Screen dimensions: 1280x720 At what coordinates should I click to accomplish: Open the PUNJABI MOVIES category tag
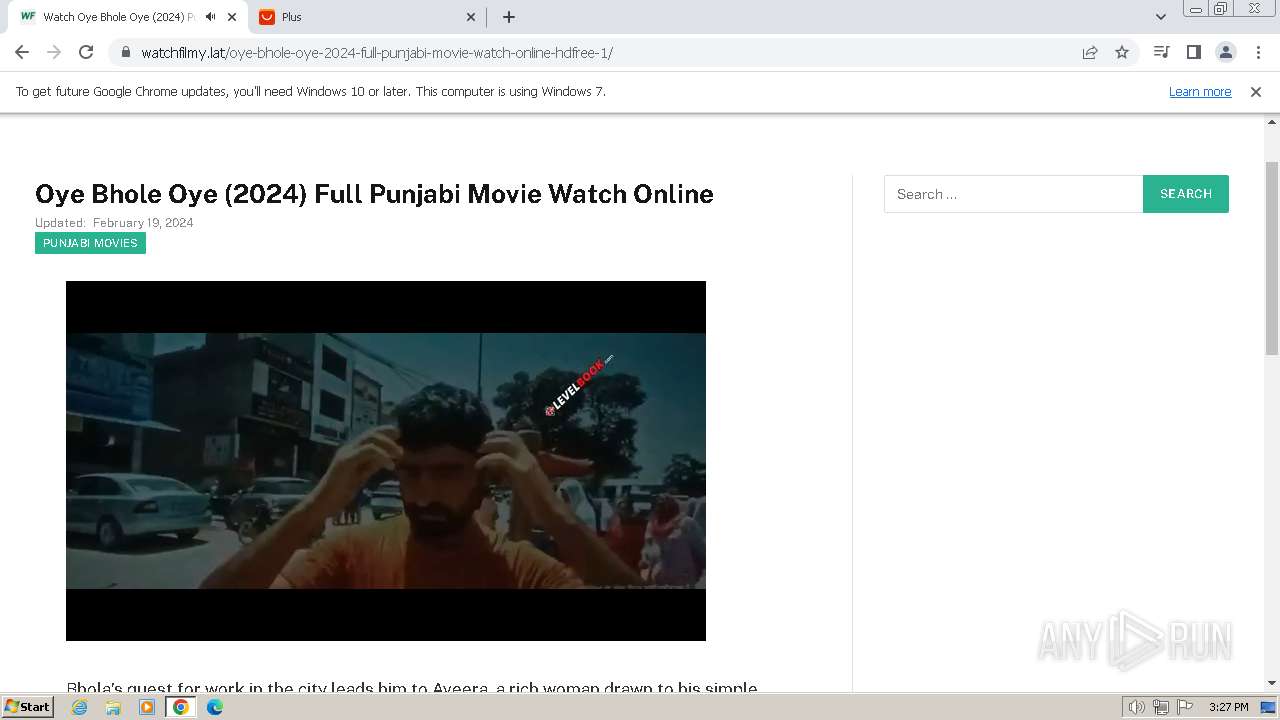[90, 243]
